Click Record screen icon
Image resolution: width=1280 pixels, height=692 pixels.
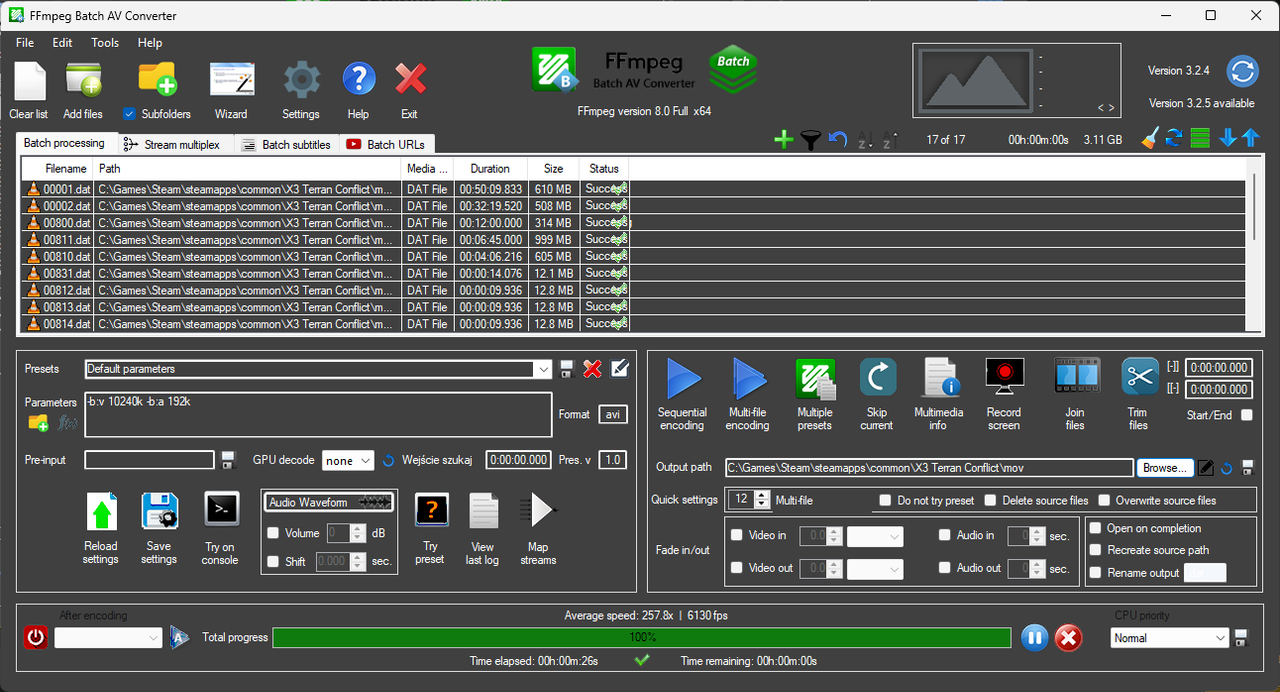1004,378
